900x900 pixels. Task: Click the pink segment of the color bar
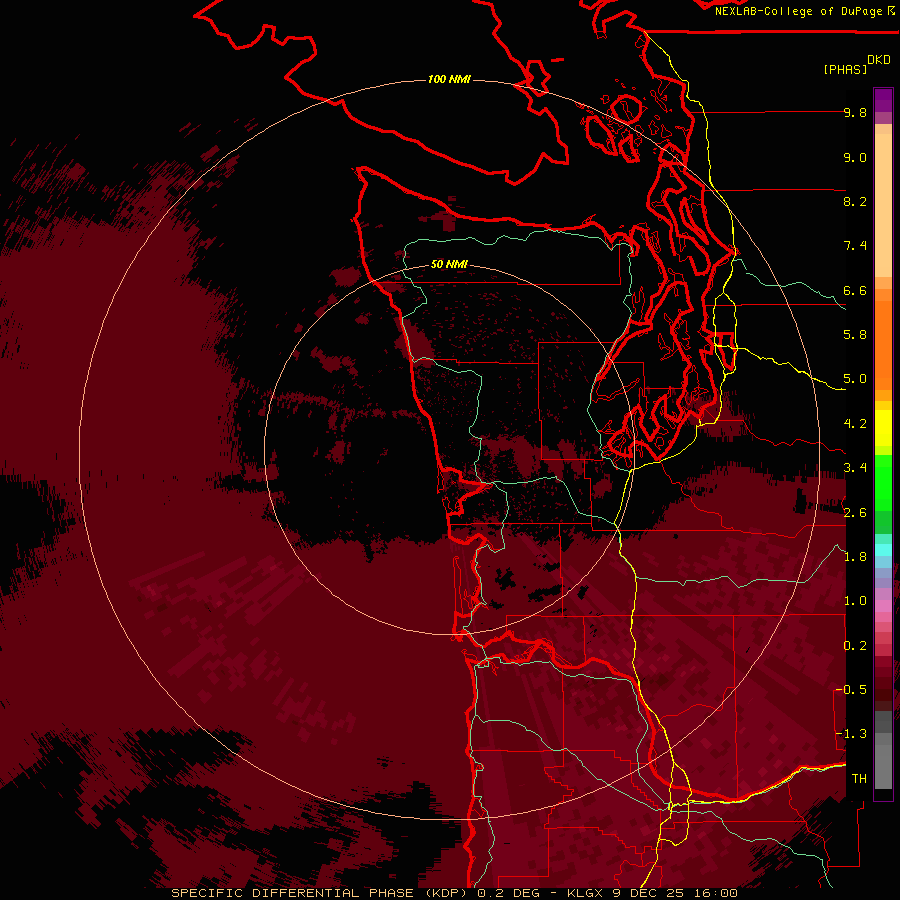(883, 606)
